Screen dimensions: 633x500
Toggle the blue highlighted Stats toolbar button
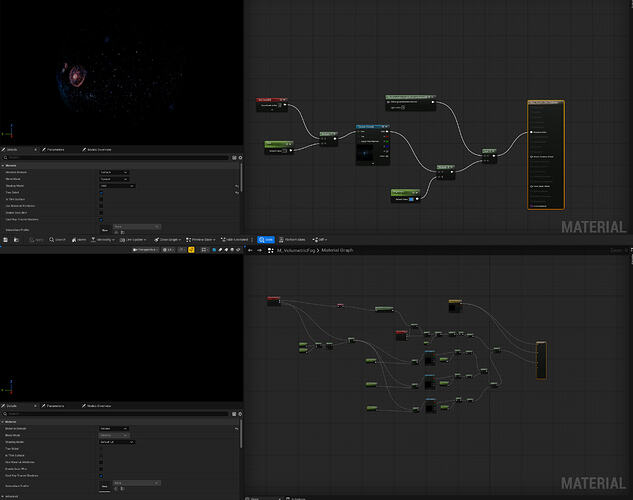point(266,239)
